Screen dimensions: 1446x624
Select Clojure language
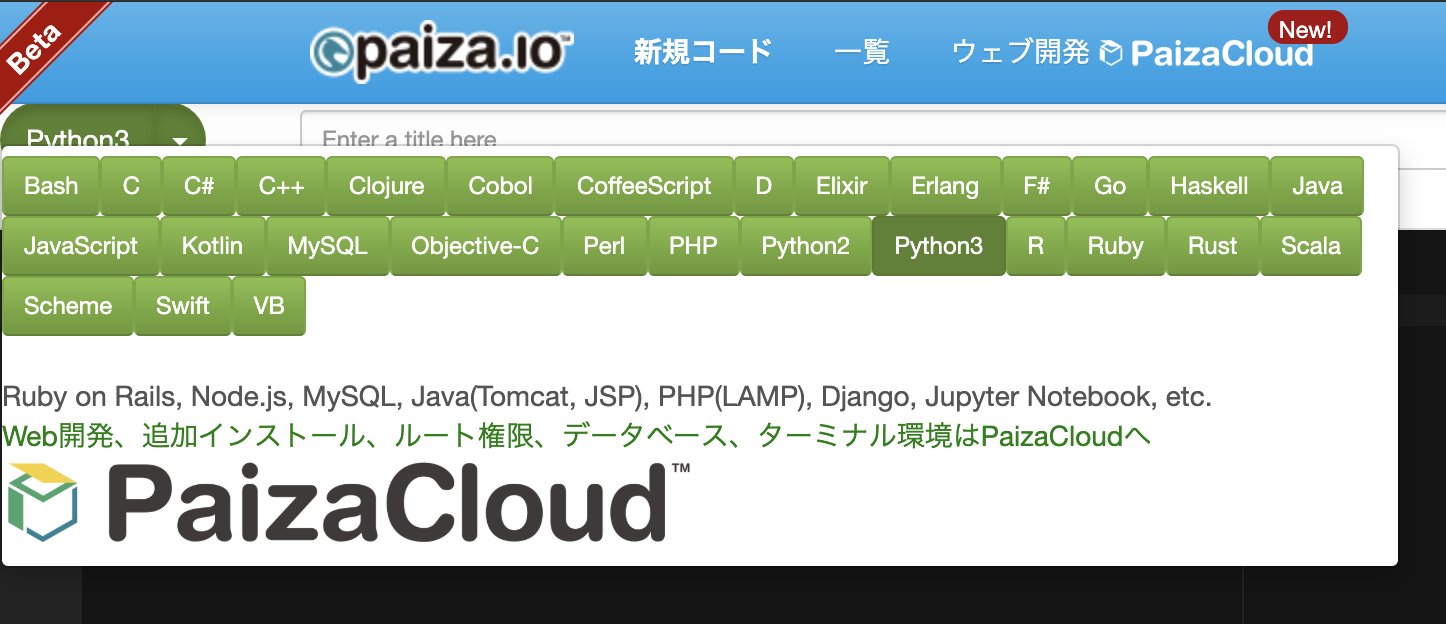(x=386, y=186)
